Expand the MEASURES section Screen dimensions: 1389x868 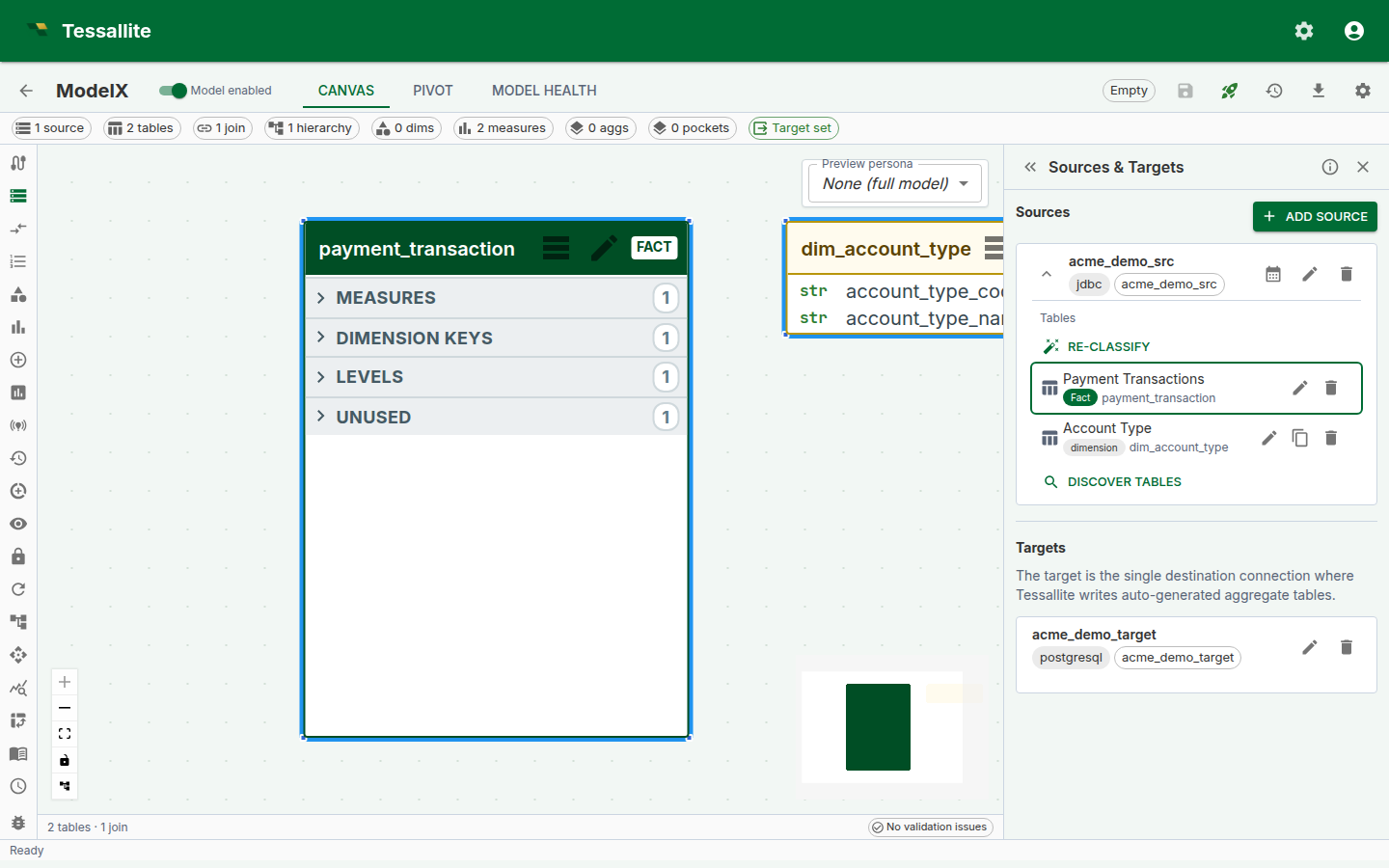pyautogui.click(x=496, y=298)
